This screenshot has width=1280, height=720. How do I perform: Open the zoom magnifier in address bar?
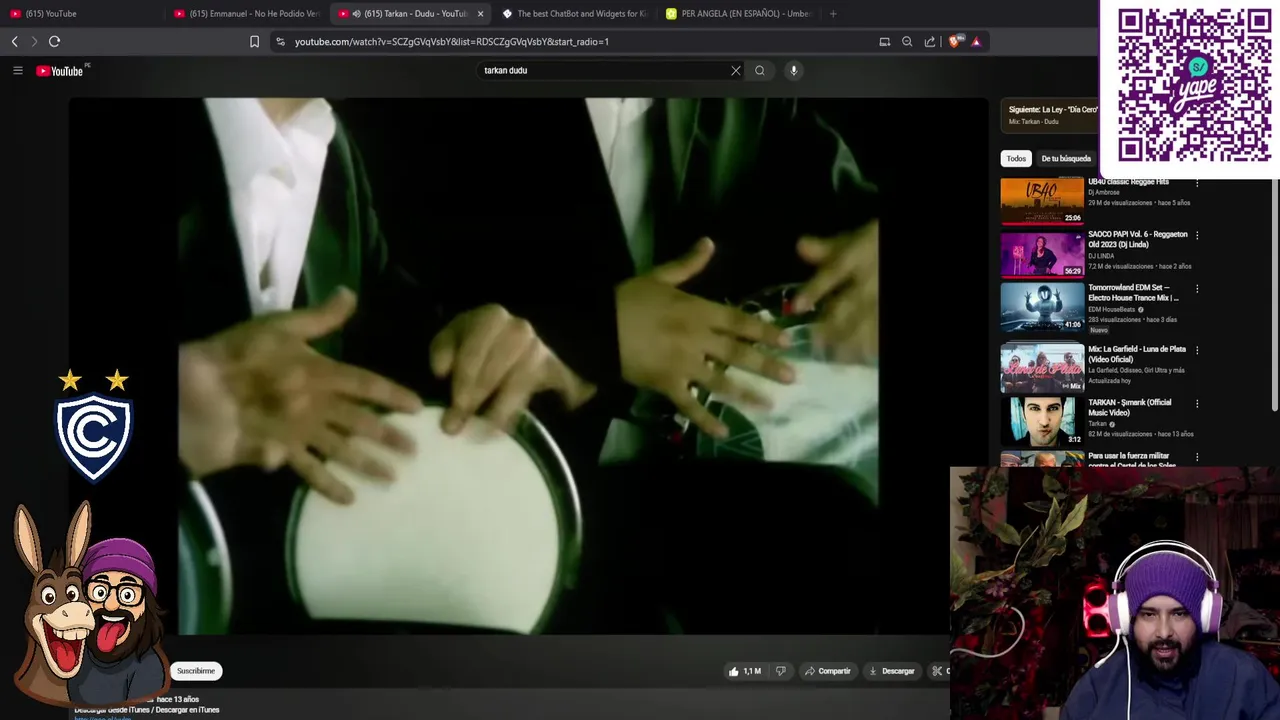point(907,42)
